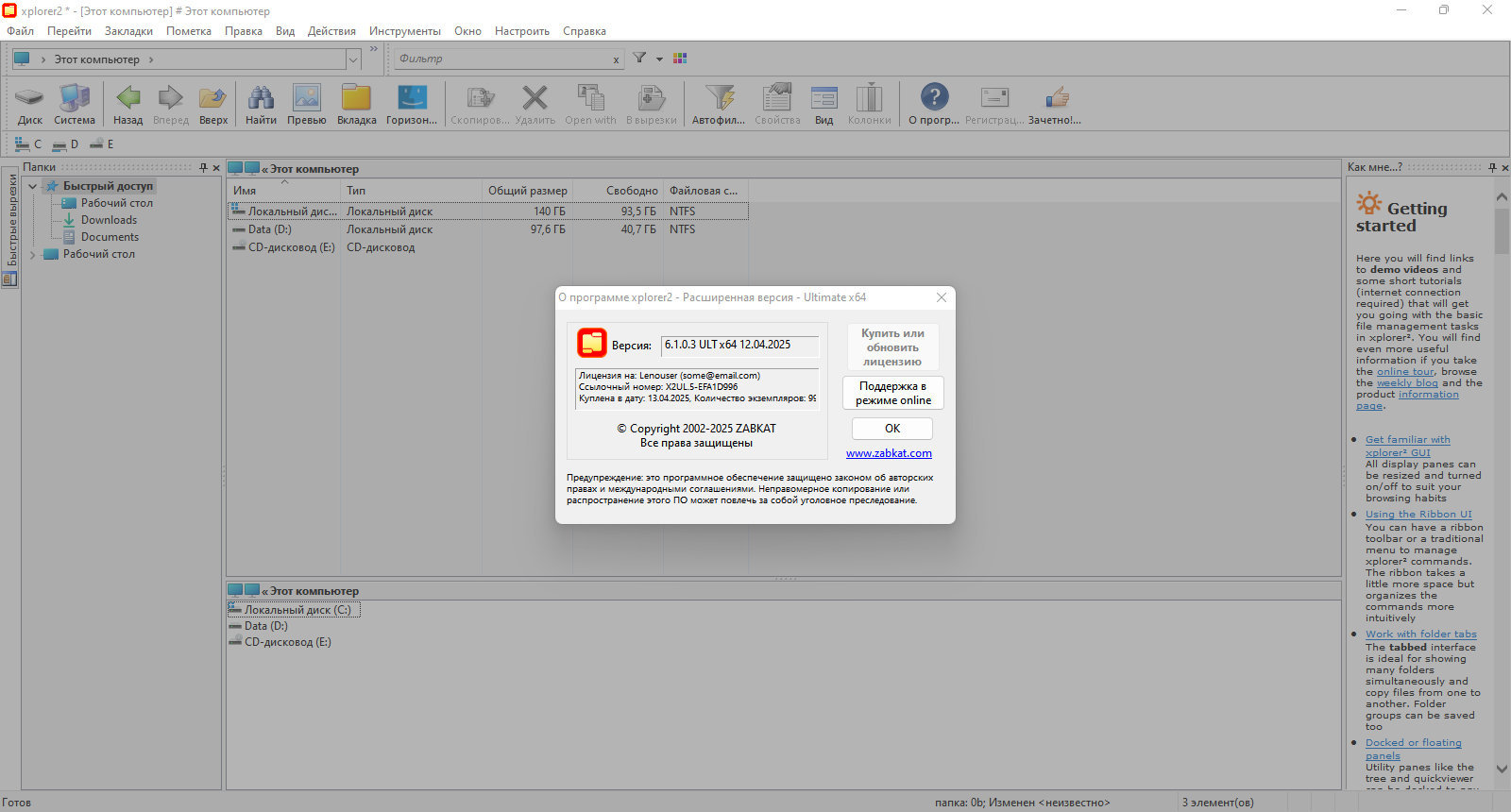The image size is (1511, 812).
Task: Collapse the Быстрый доступ tree node
Action: point(33,186)
